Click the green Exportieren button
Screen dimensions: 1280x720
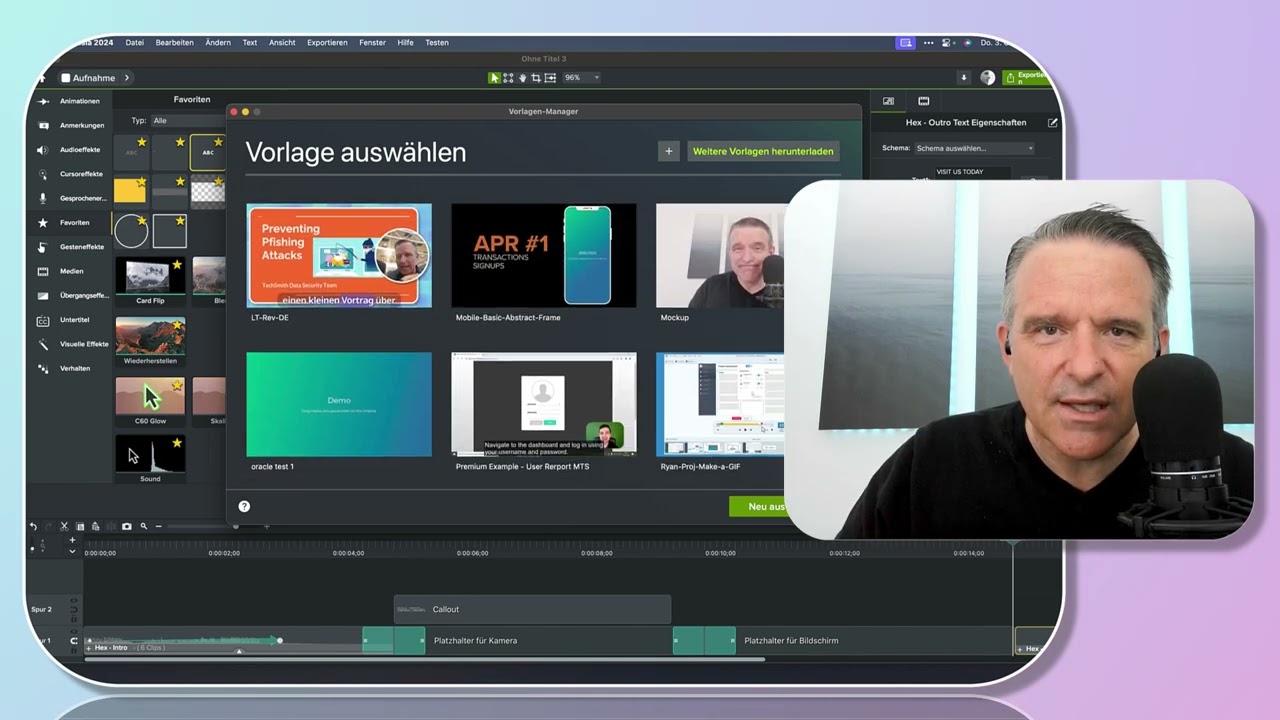[1027, 78]
